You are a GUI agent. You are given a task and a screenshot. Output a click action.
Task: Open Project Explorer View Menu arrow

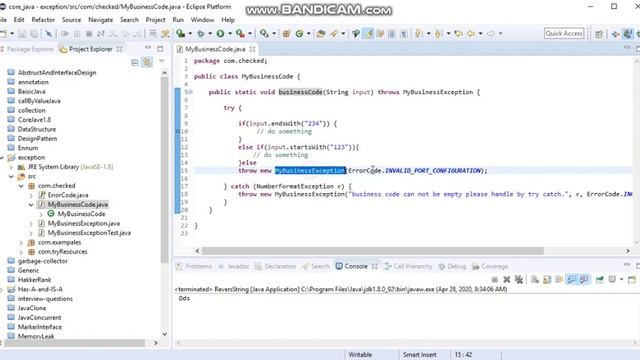click(162, 61)
